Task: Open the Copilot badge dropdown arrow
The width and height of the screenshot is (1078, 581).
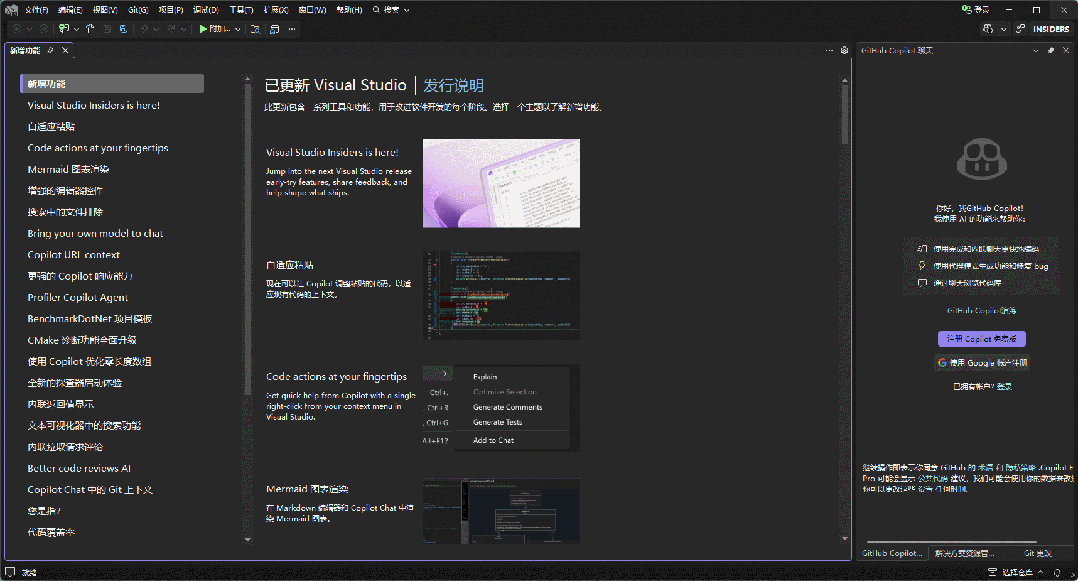Action: pyautogui.click(x=1003, y=29)
